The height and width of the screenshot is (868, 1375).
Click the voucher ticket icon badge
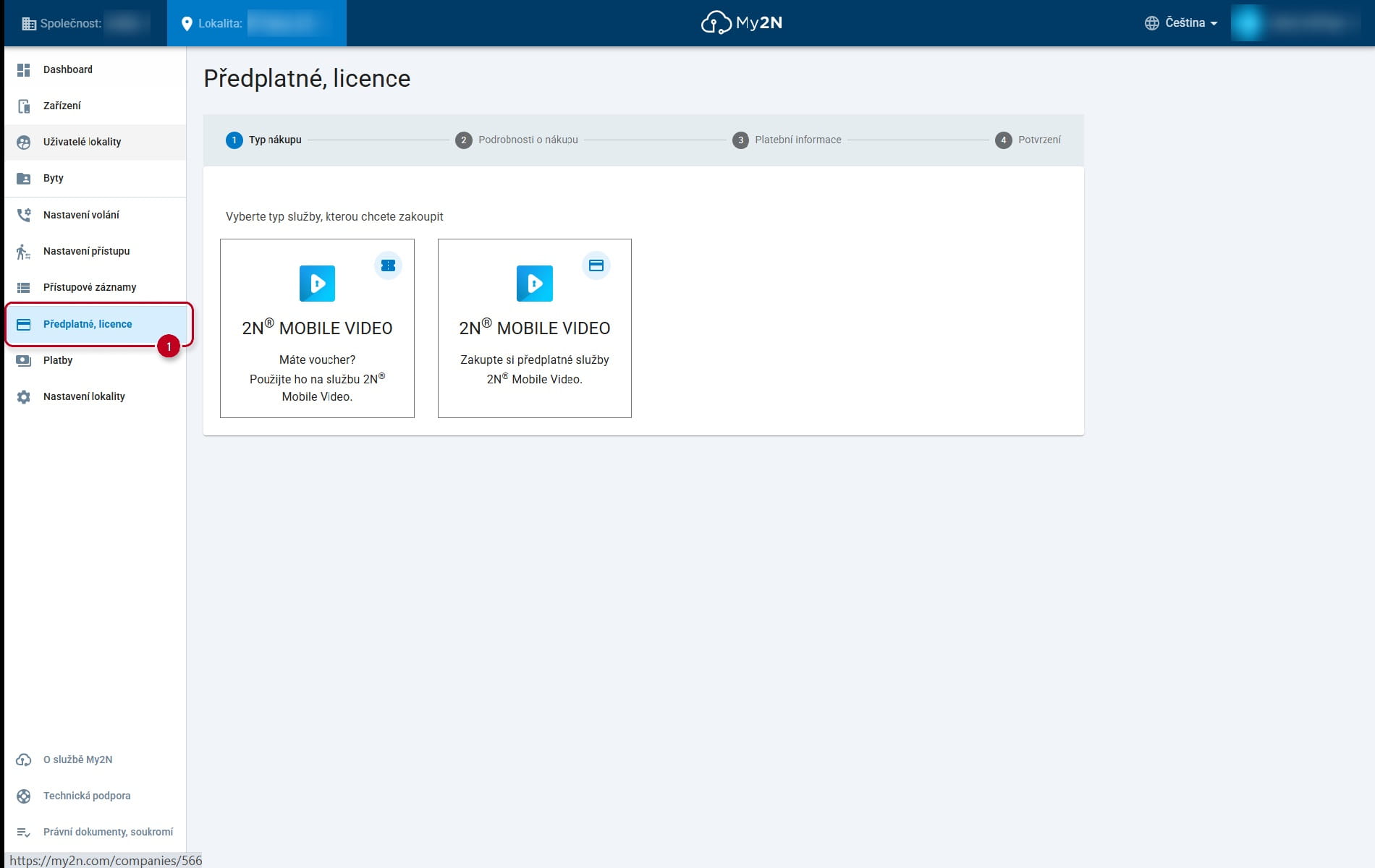pos(388,265)
